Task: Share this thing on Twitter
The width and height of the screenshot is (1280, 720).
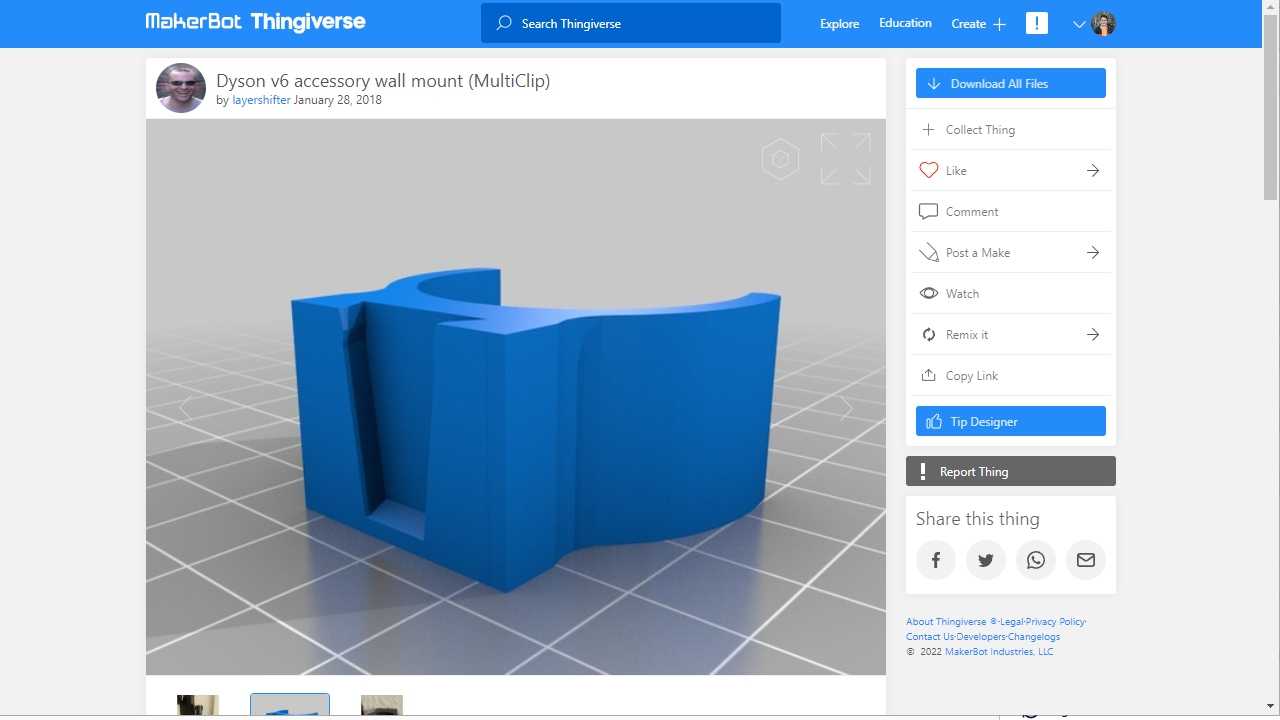Action: point(986,560)
